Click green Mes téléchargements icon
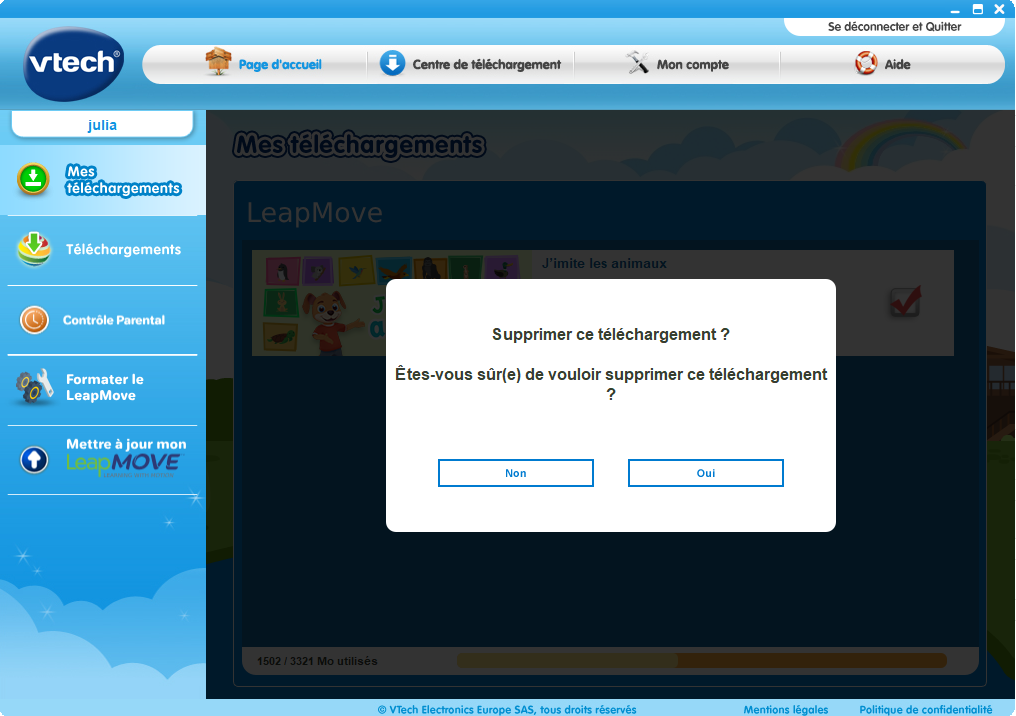The height and width of the screenshot is (716, 1016). pos(33,179)
